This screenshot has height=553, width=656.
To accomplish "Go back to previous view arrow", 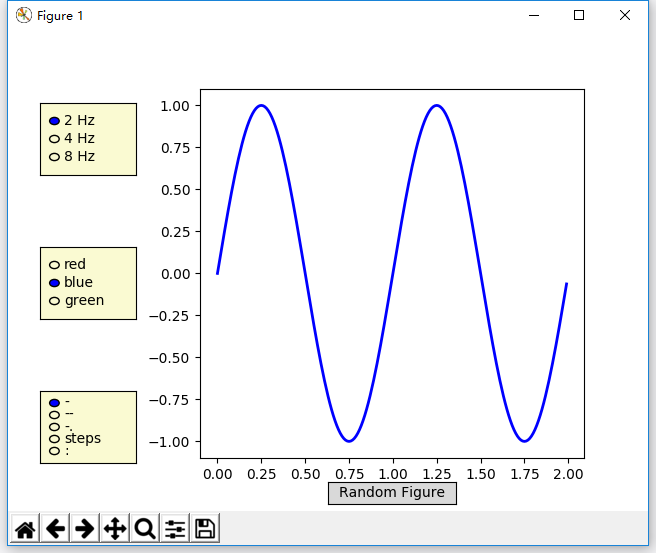I will pos(55,529).
